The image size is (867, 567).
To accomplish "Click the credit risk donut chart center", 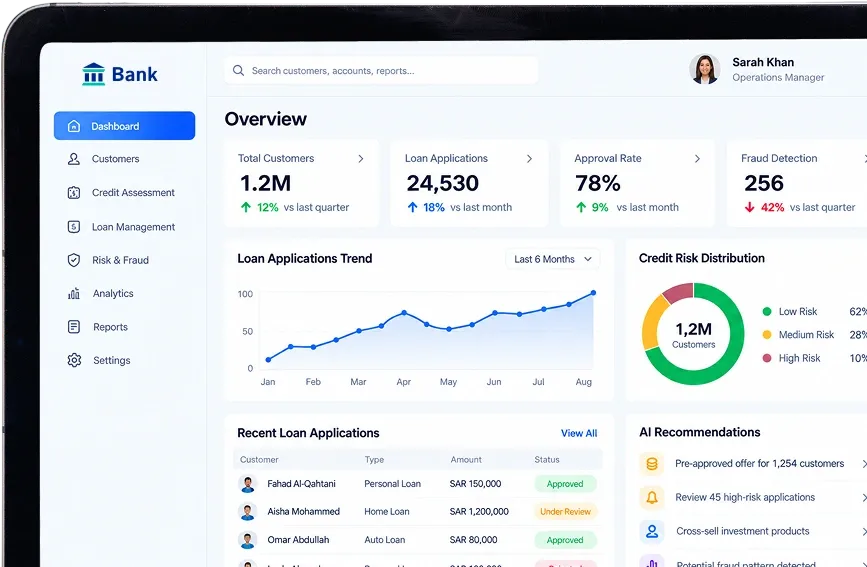I will [693, 334].
